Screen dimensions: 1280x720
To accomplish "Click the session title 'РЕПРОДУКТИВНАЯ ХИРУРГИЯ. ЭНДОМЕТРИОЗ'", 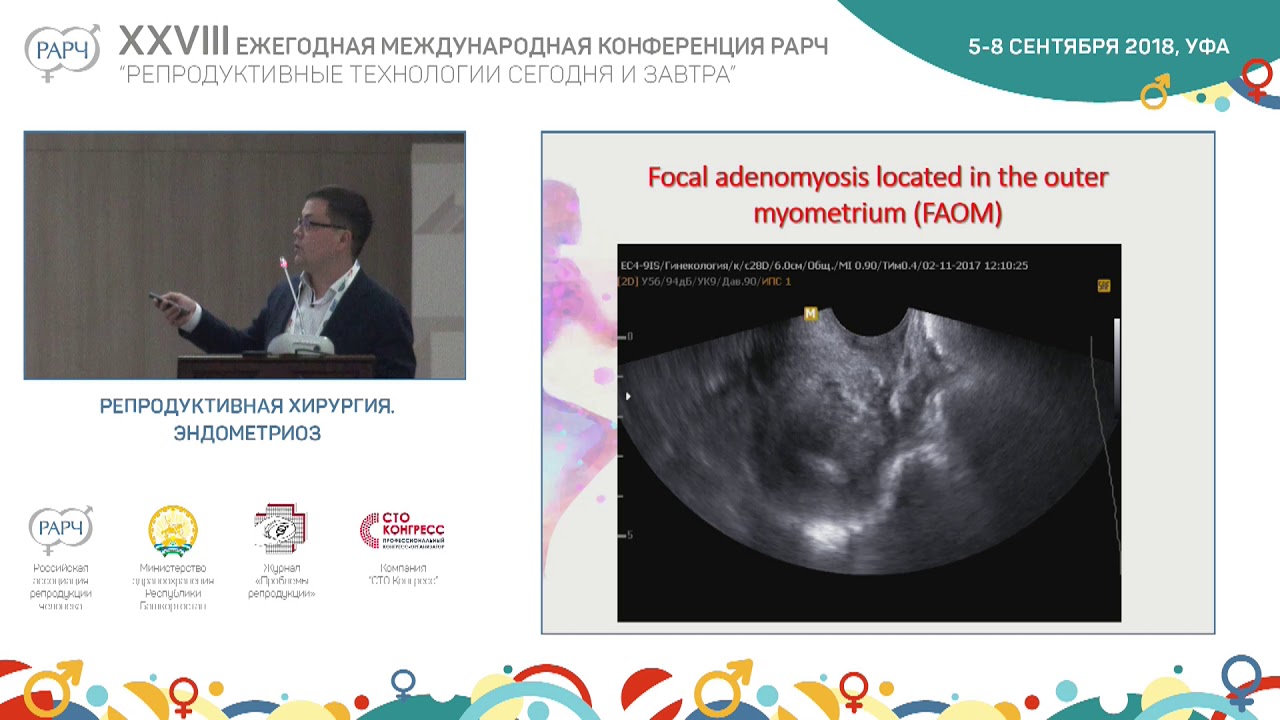I will pyautogui.click(x=247, y=420).
